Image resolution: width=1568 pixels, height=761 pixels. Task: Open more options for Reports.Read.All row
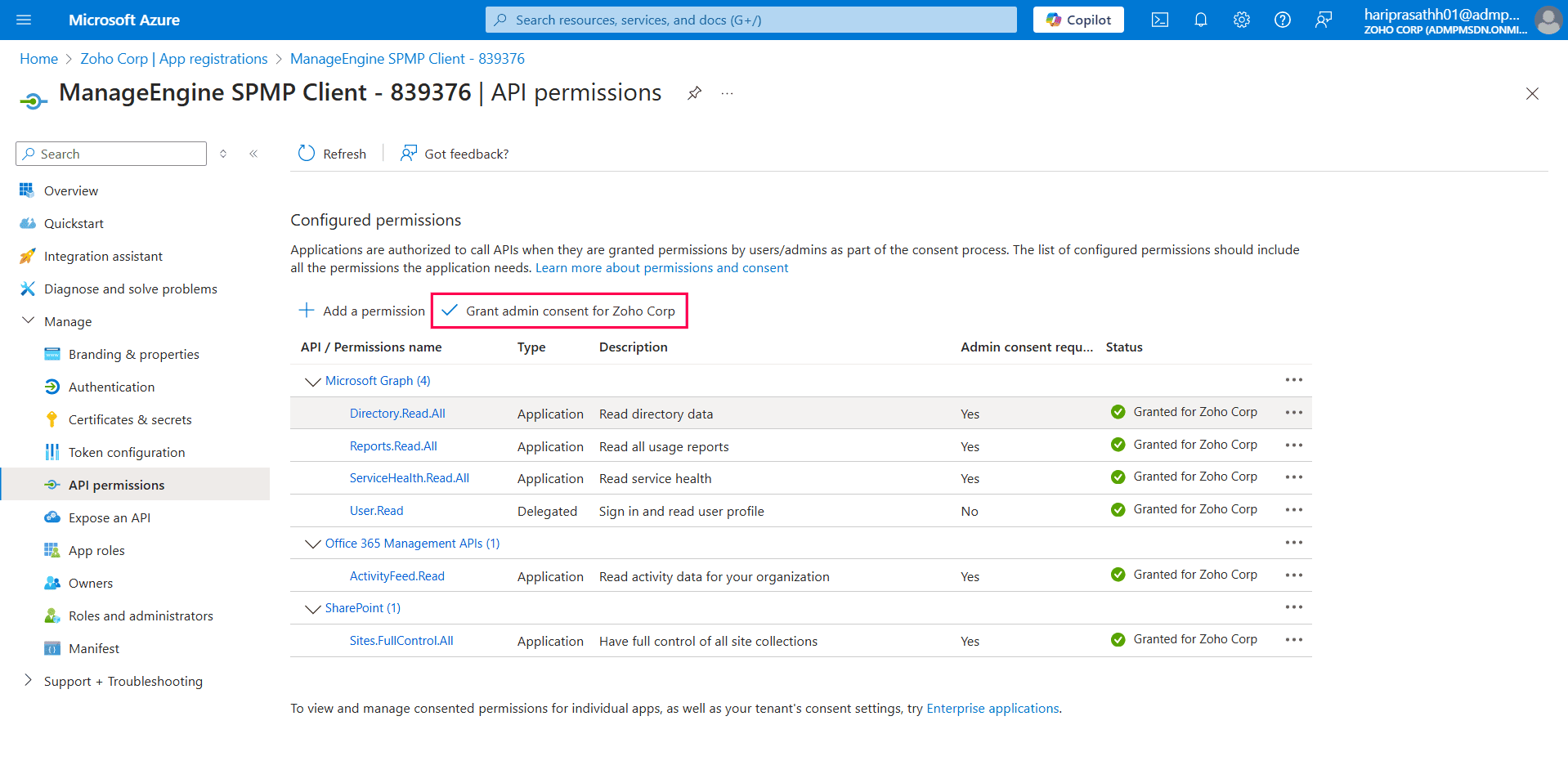[x=1293, y=445]
